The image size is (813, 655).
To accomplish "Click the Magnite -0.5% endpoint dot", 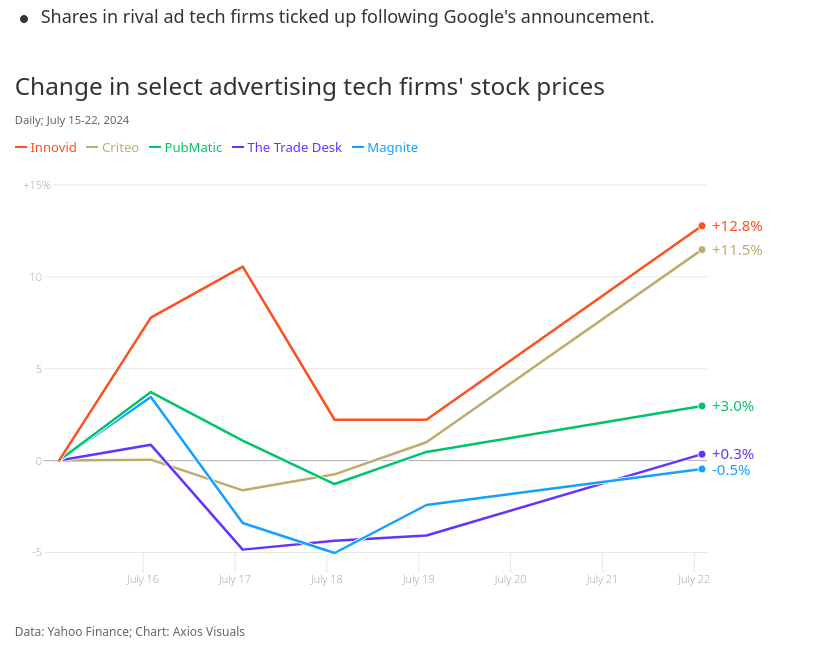I will coord(702,470).
